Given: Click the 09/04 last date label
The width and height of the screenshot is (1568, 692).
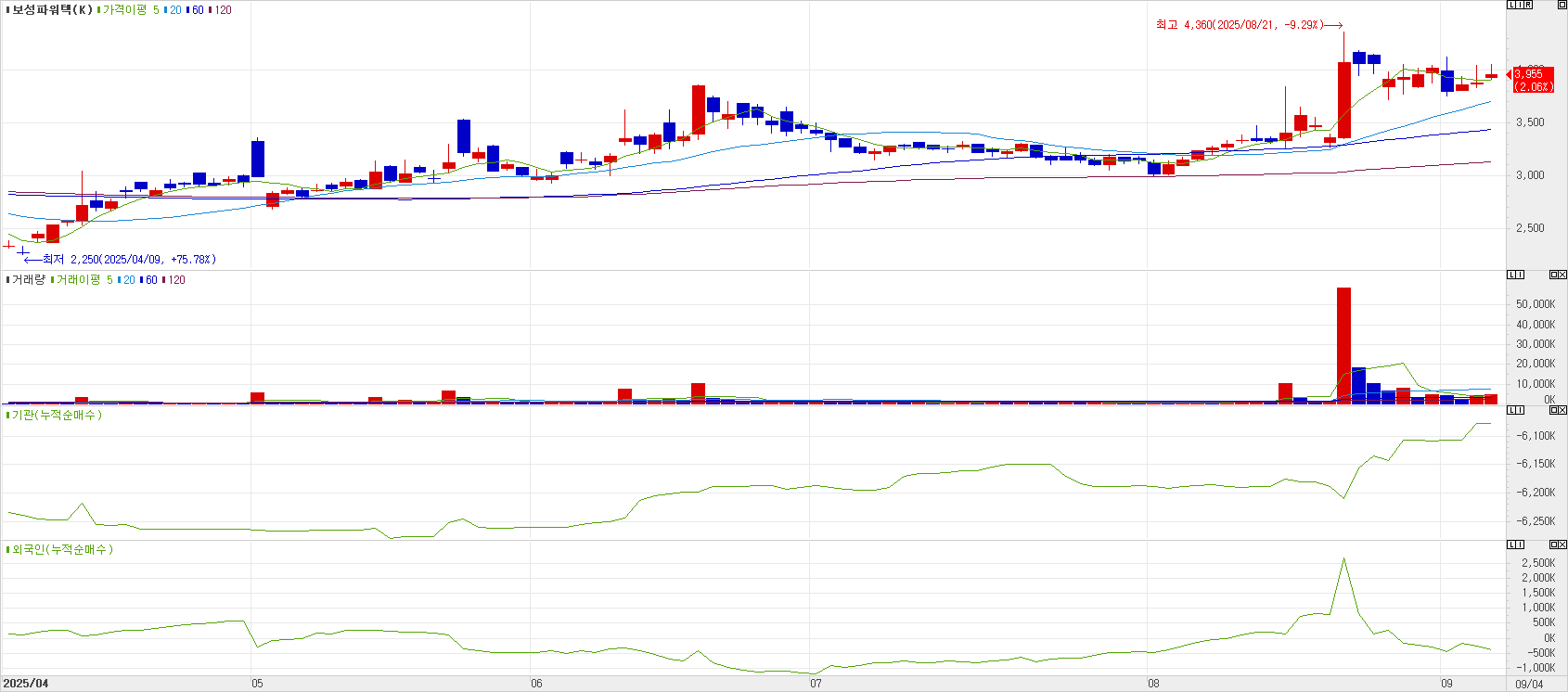Looking at the screenshot, I should [1529, 684].
